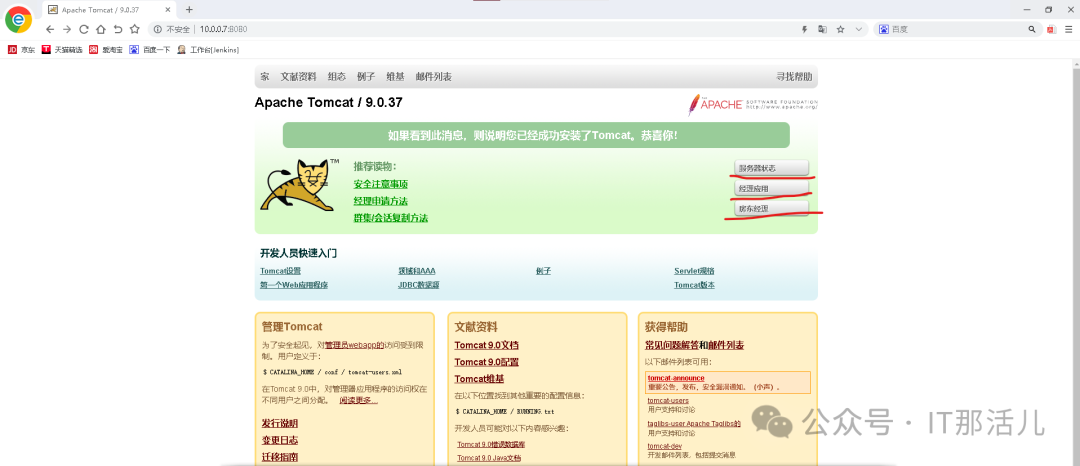Click the 百度 search input field
The width and height of the screenshot is (1080, 466).
pyautogui.click(x=957, y=30)
